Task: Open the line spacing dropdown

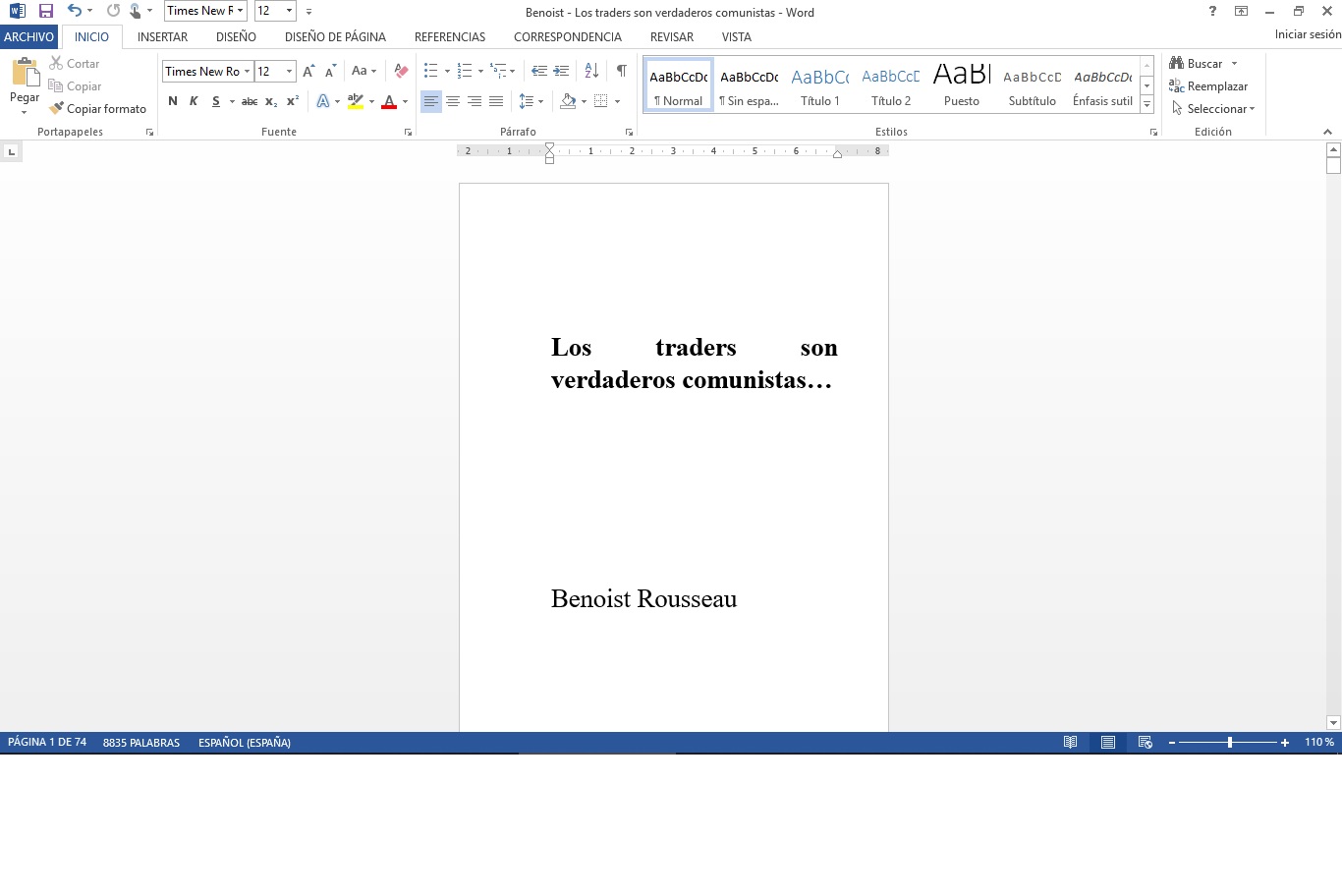Action: 531,101
